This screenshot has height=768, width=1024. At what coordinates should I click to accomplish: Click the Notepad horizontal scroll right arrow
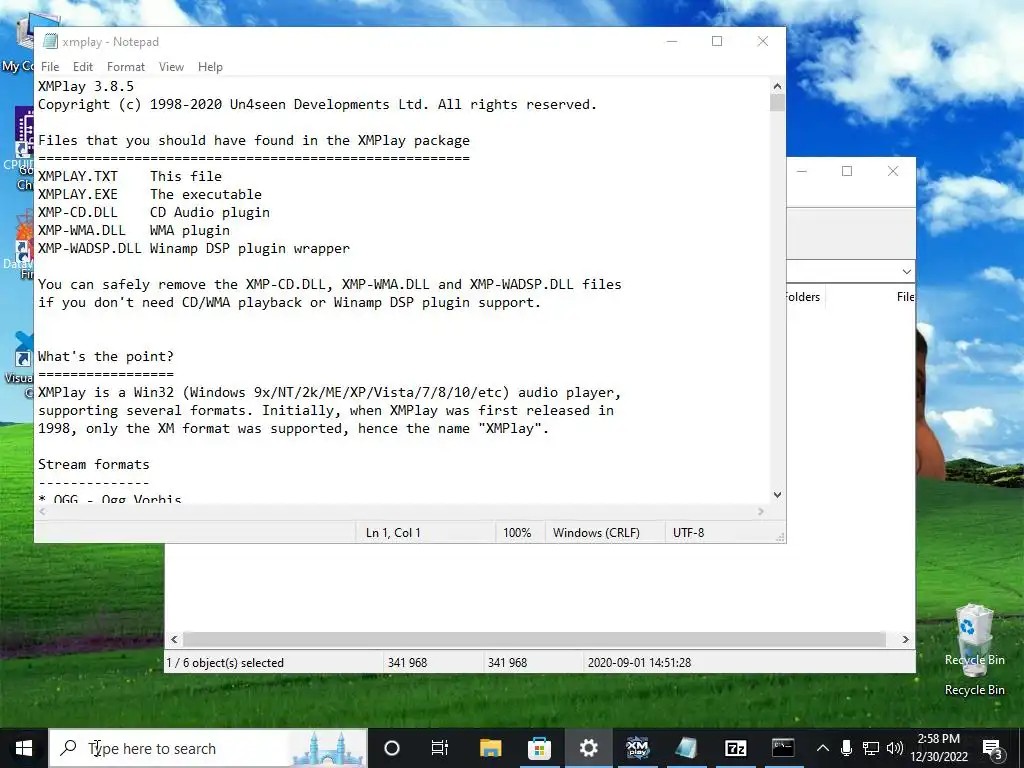coord(761,511)
